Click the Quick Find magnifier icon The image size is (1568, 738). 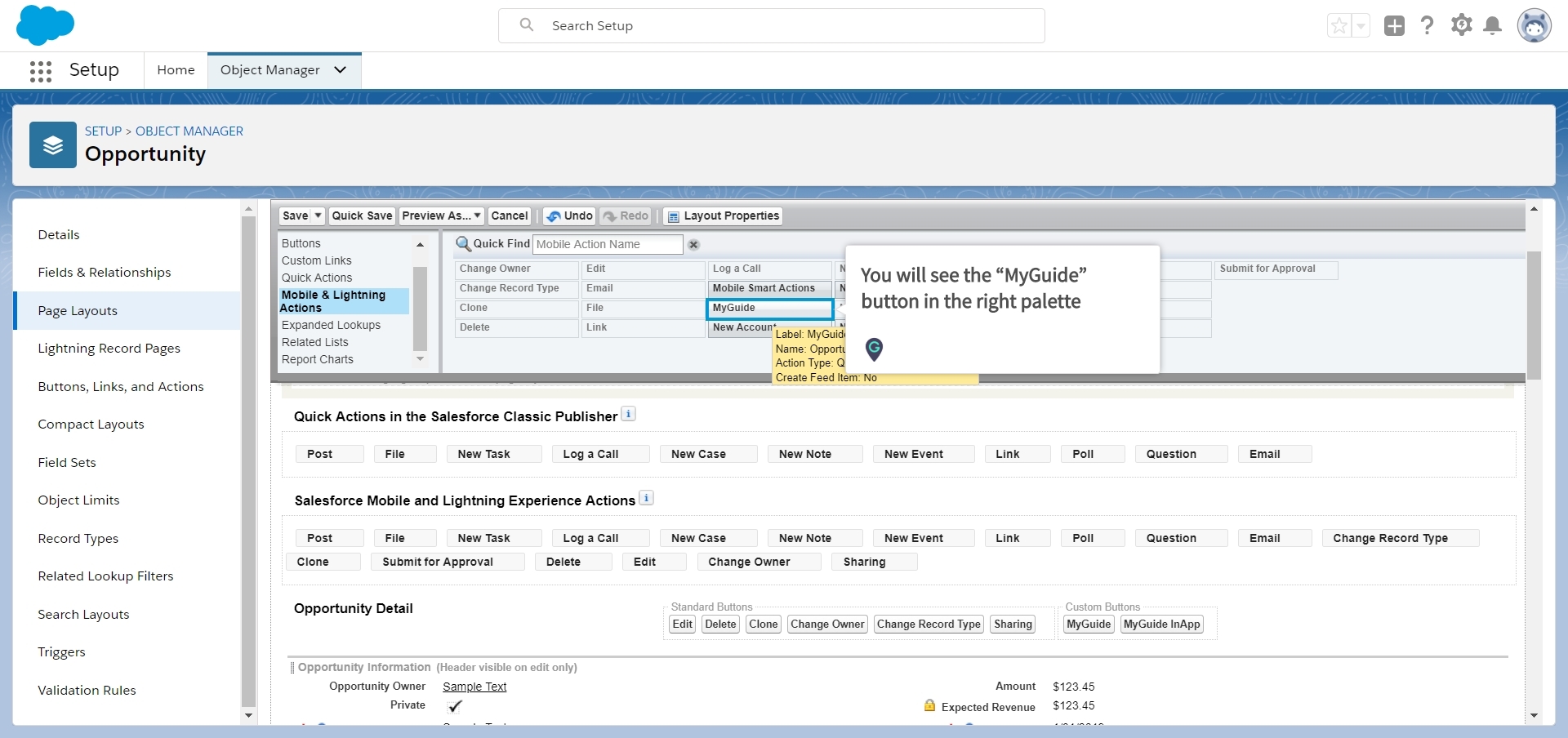click(x=463, y=243)
